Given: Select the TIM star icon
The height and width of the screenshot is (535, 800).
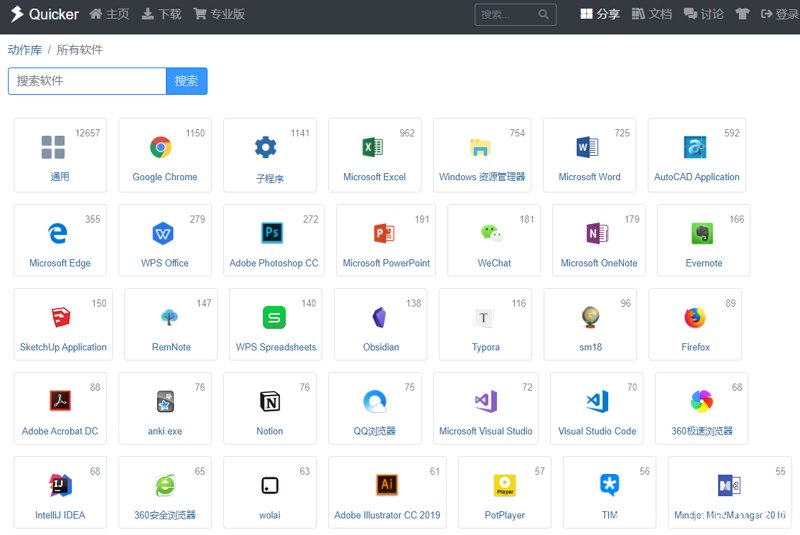Looking at the screenshot, I should click(x=610, y=485).
